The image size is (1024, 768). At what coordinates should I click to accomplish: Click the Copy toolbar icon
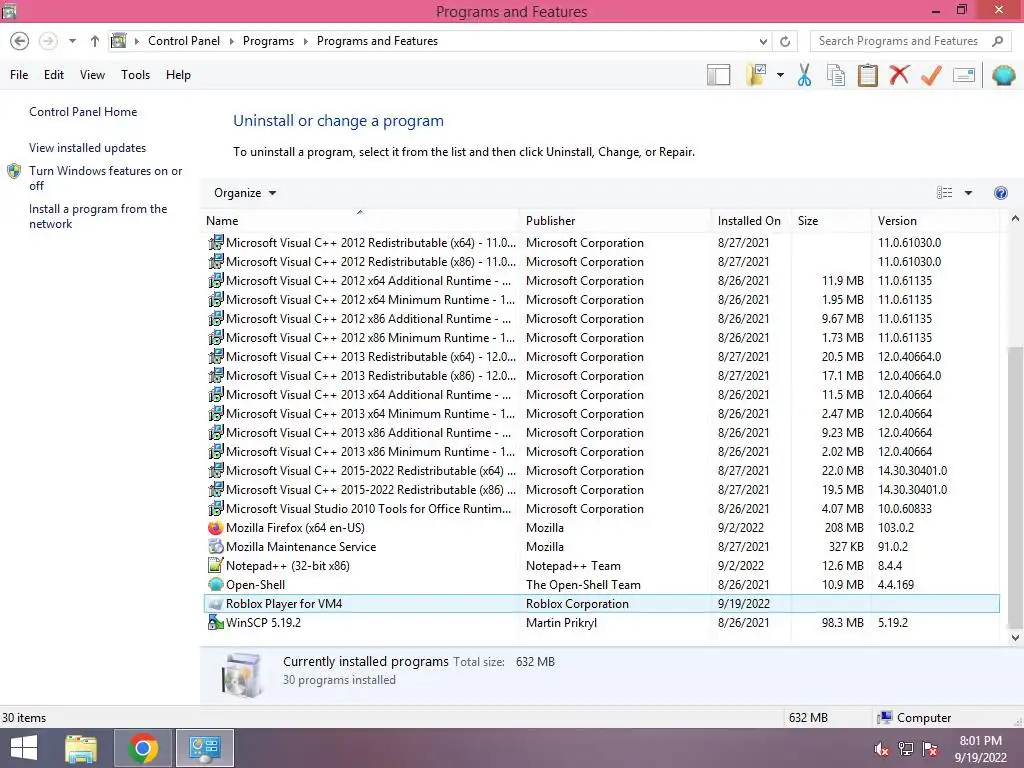836,75
